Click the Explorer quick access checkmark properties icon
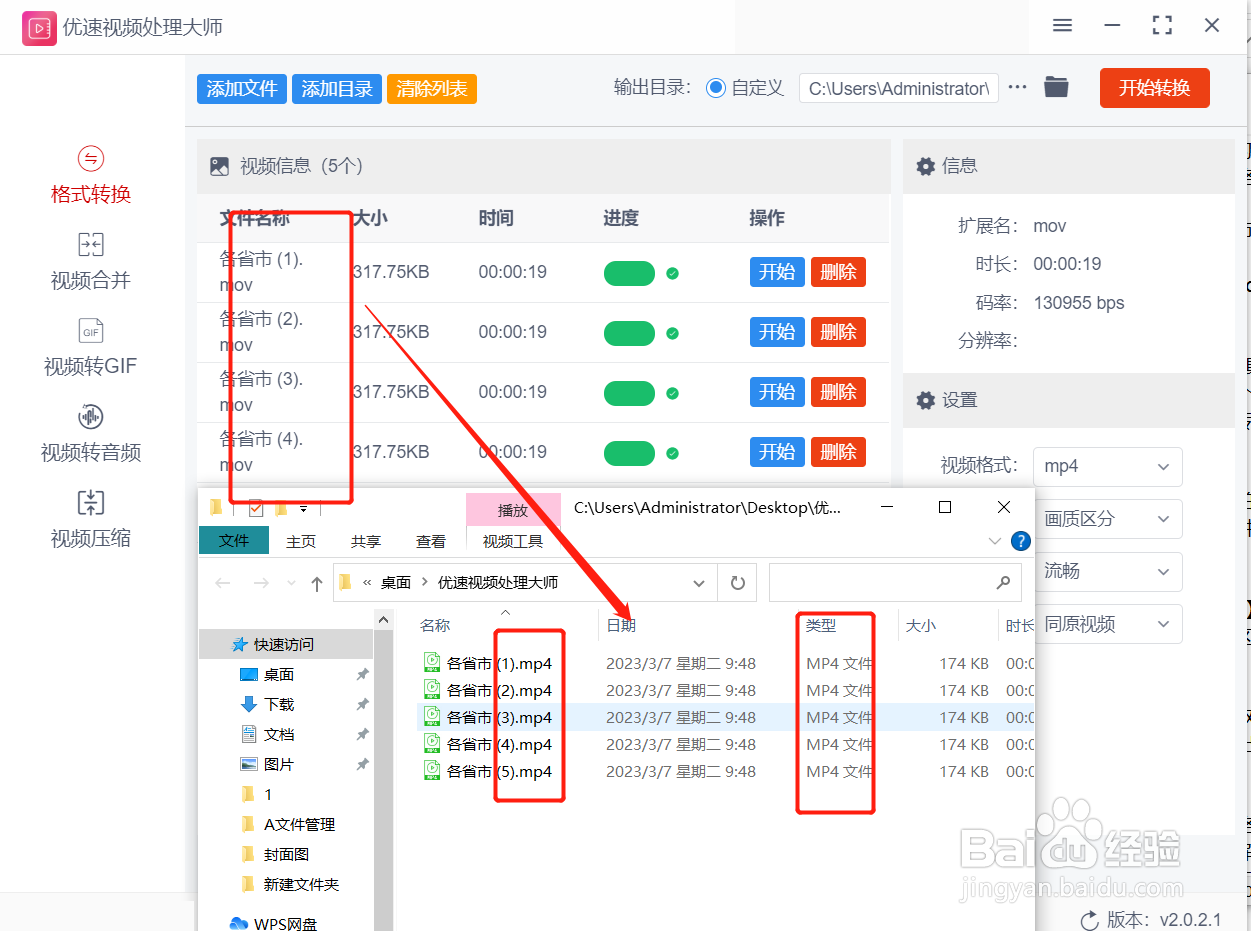The height and width of the screenshot is (931, 1251). click(255, 508)
